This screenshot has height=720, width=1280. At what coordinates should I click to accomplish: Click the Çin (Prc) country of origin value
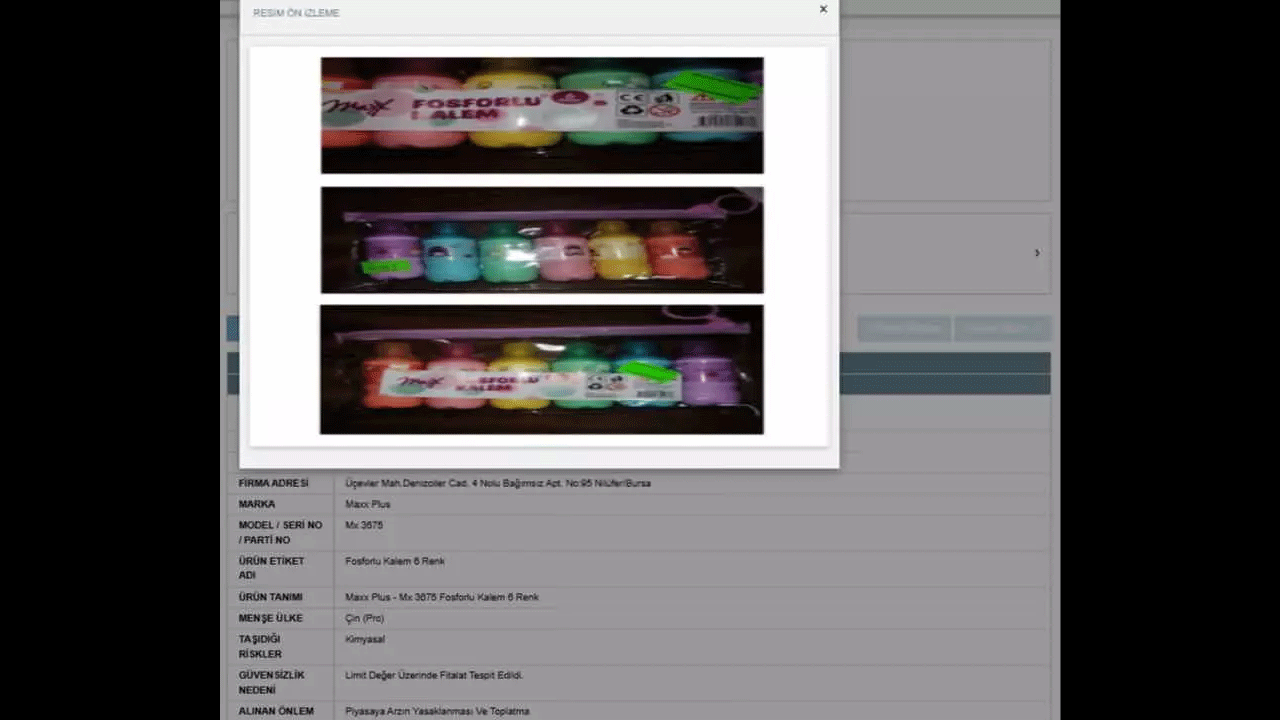(x=364, y=618)
